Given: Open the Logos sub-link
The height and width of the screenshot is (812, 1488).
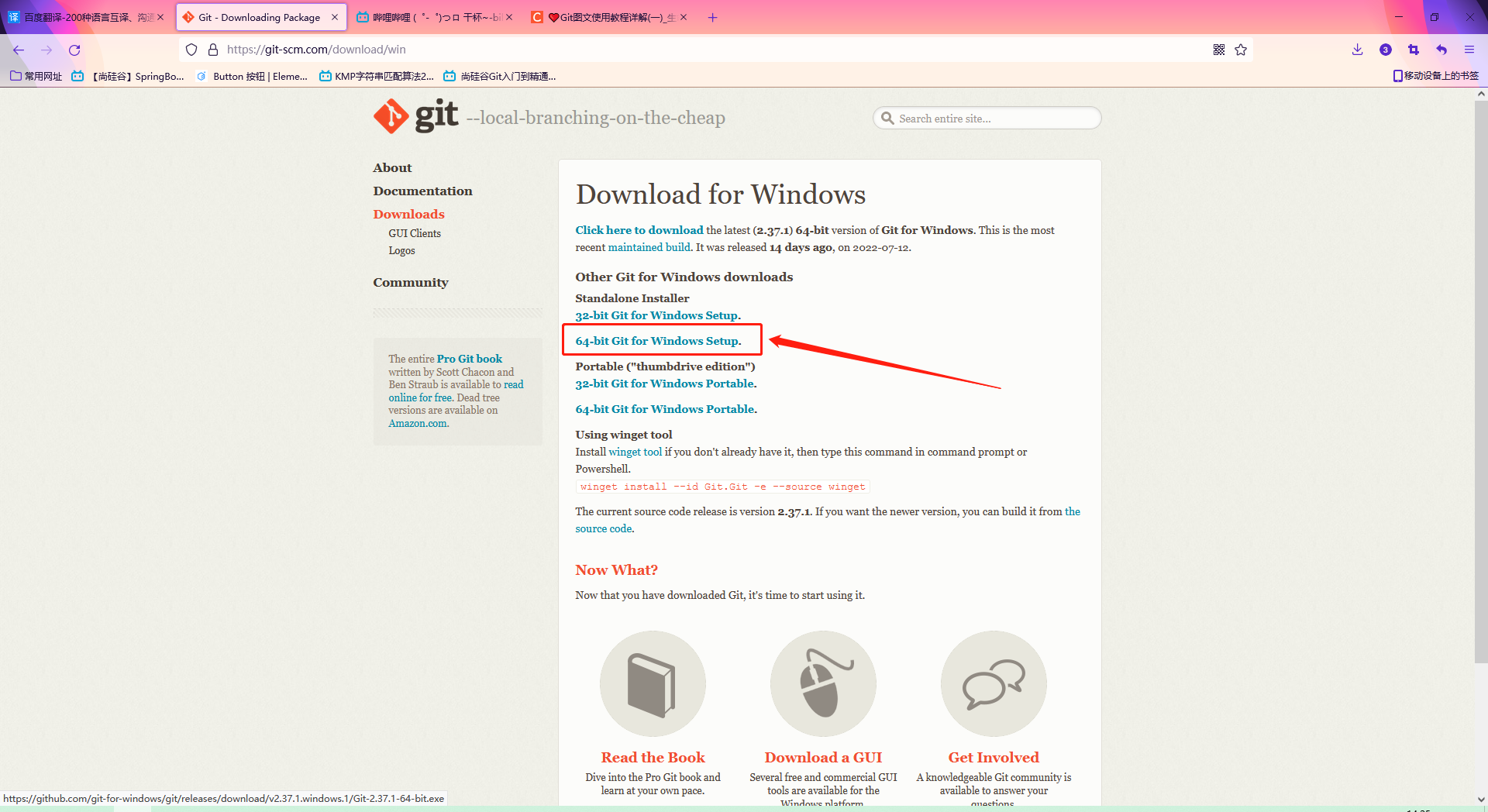Looking at the screenshot, I should pos(401,250).
